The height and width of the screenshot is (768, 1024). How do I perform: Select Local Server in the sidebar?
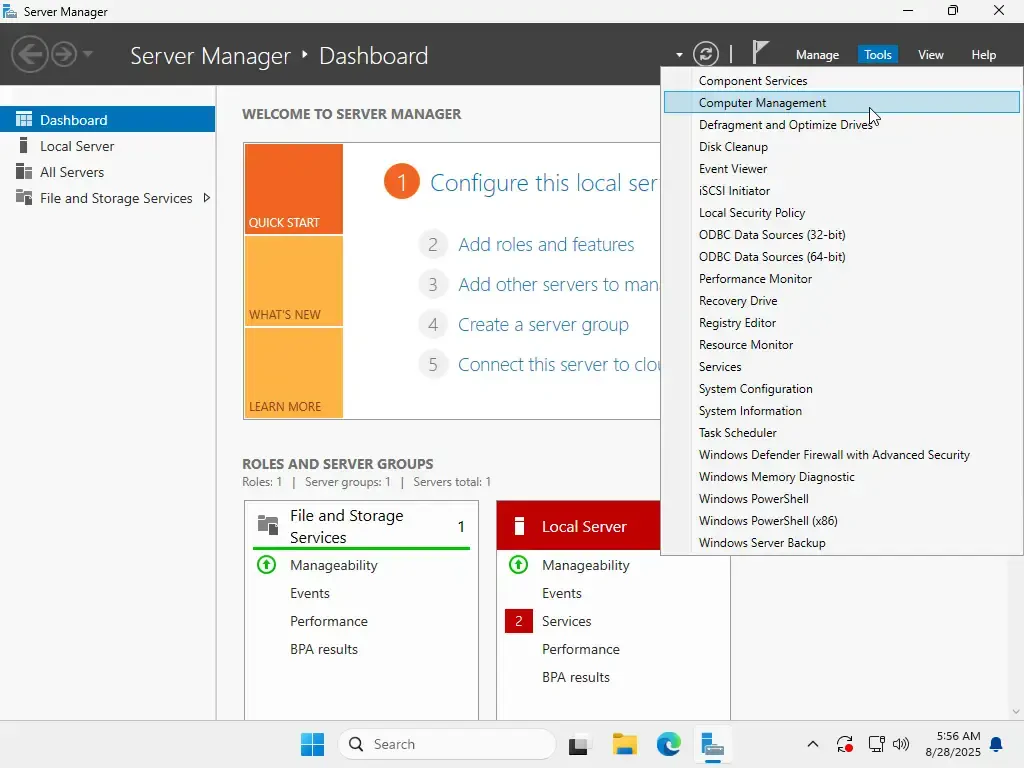pos(107,146)
